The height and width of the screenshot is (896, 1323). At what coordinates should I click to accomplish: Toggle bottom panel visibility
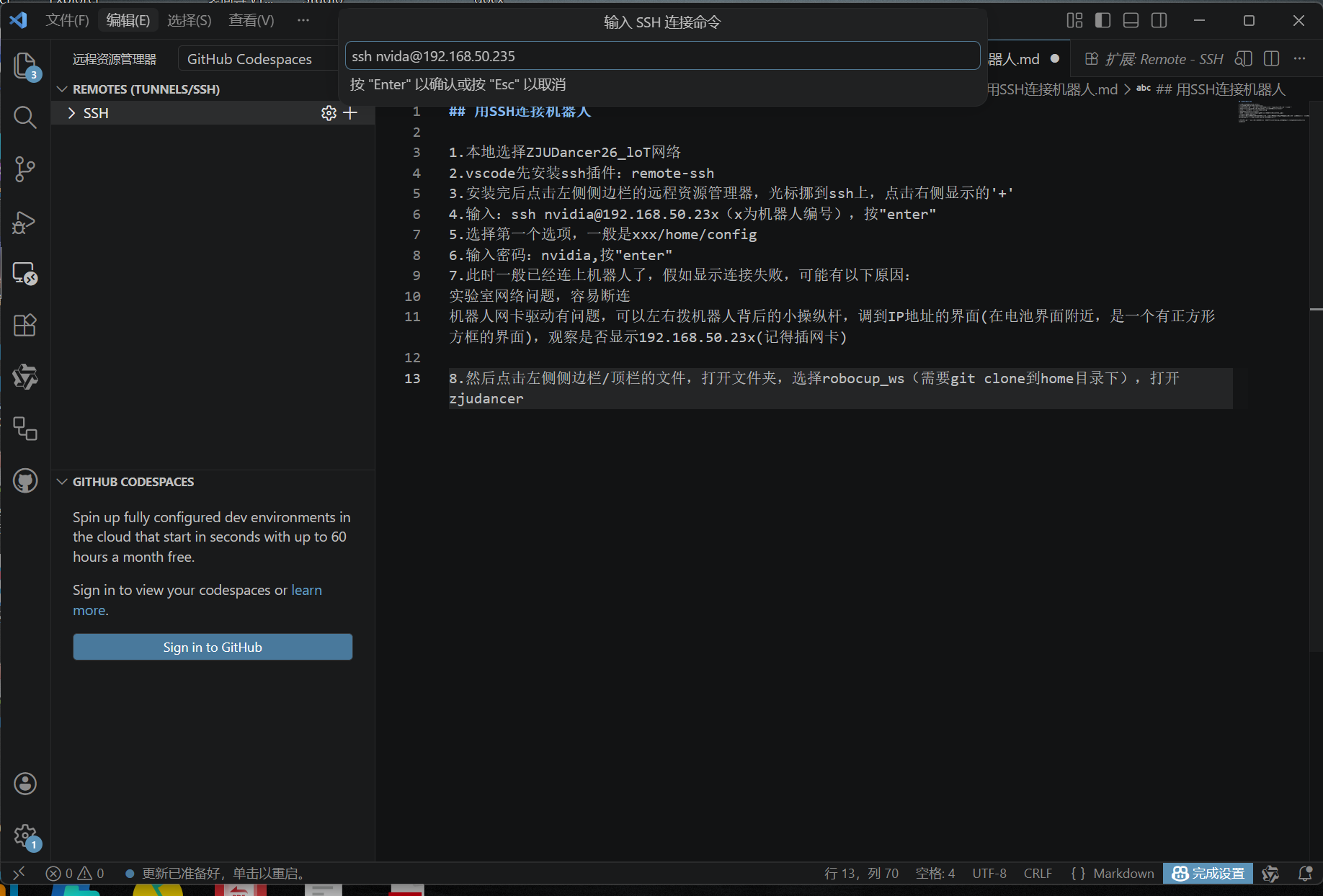[1131, 20]
